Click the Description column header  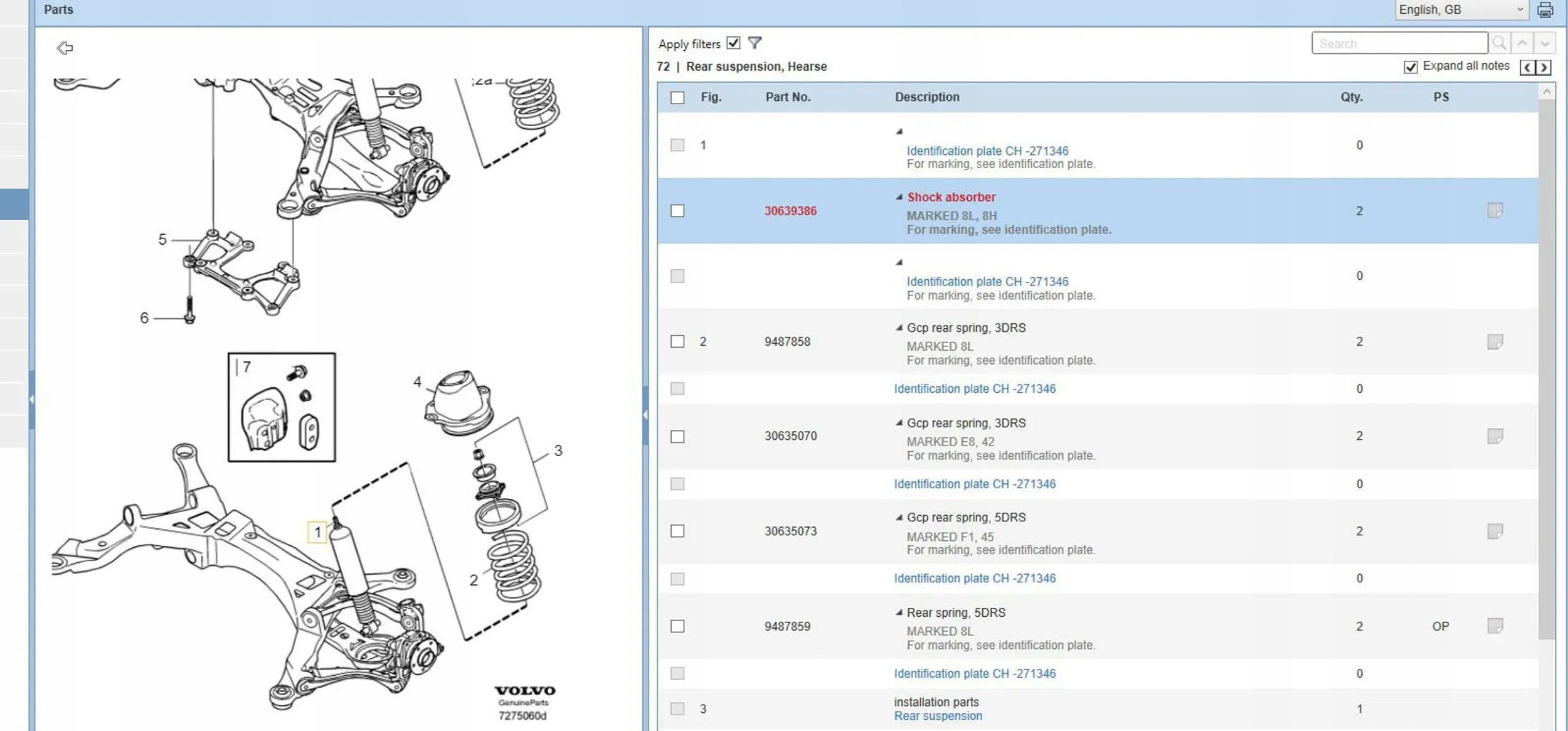926,97
